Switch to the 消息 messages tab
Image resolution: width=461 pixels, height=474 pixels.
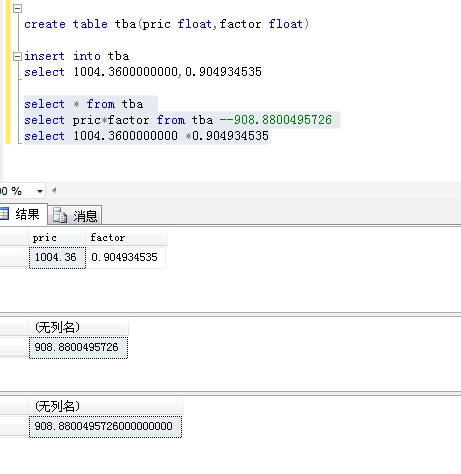click(x=75, y=215)
